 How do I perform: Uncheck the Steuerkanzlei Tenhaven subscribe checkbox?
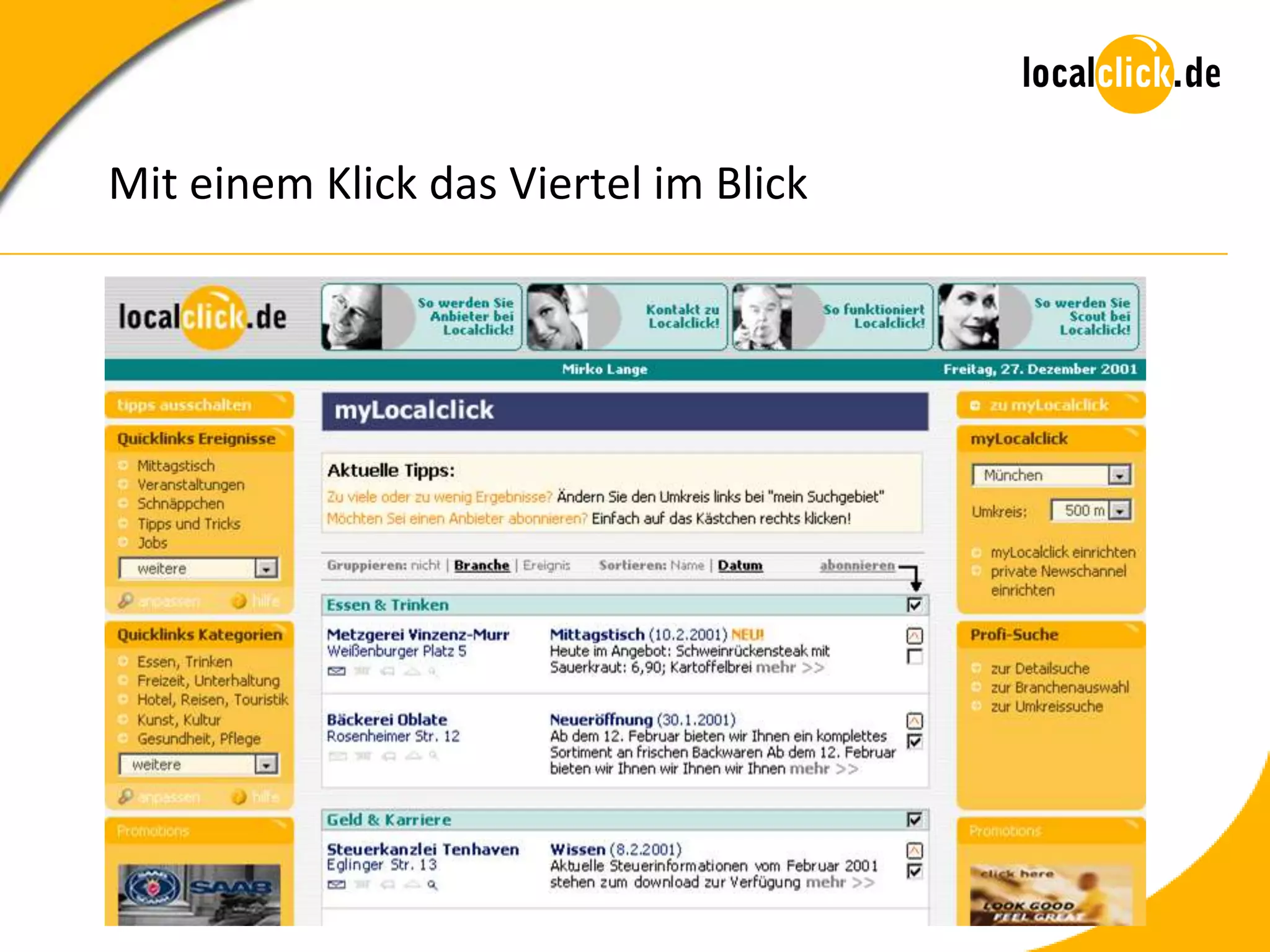[x=915, y=871]
